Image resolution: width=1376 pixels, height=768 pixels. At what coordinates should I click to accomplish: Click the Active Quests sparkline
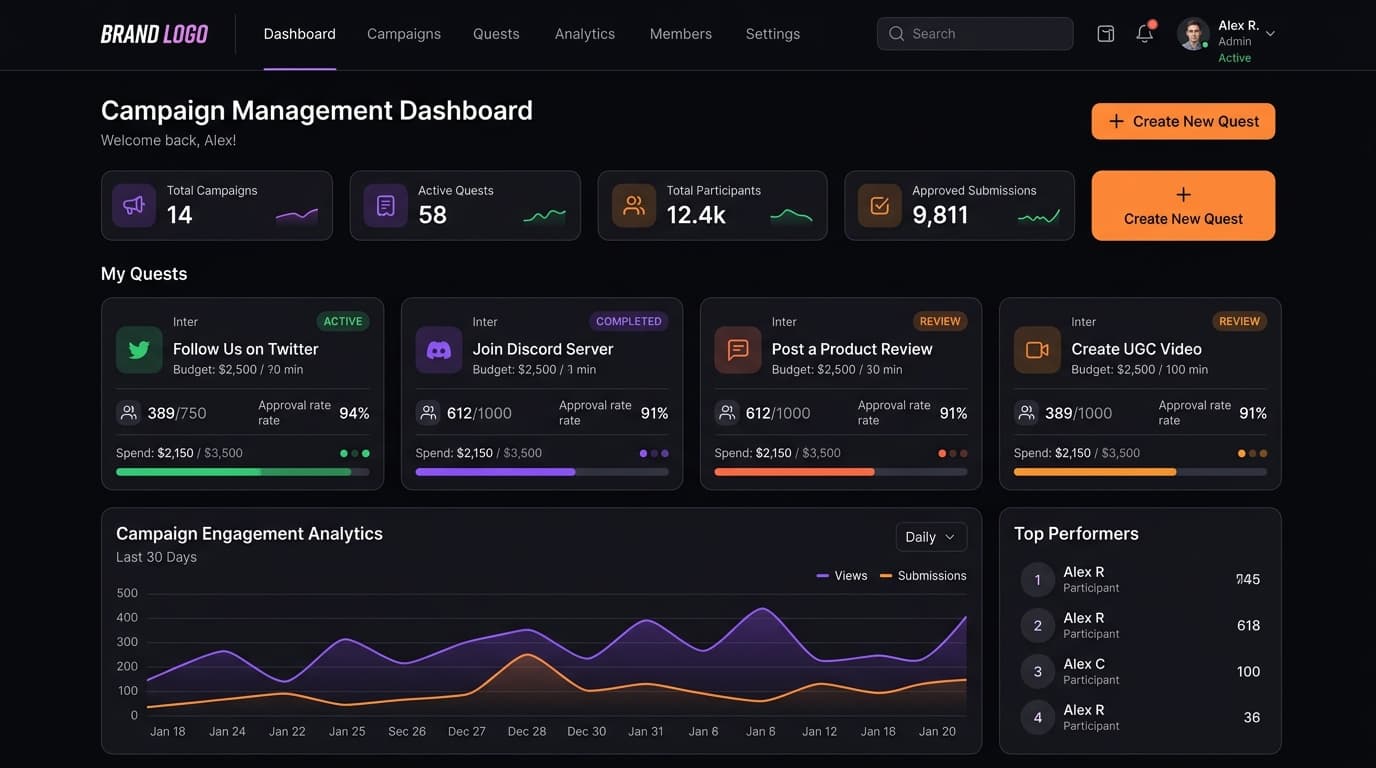(x=545, y=215)
